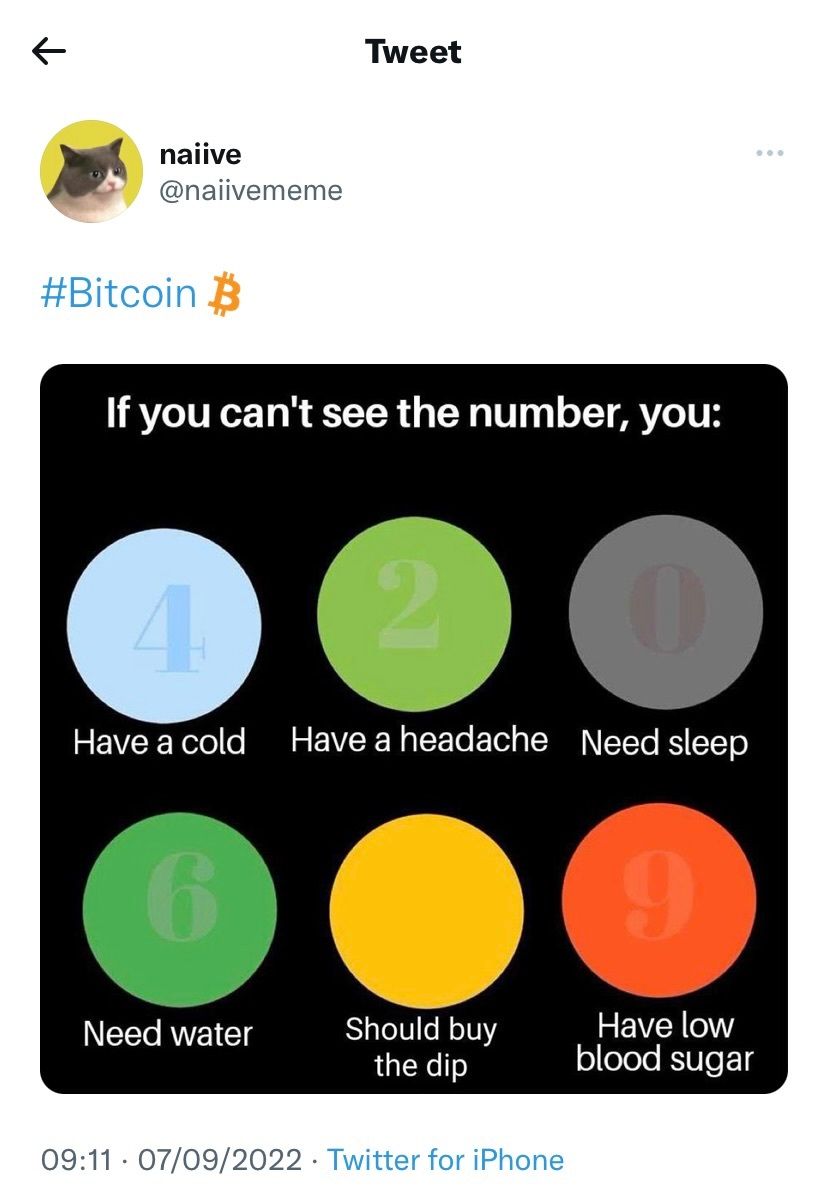The image size is (828, 1201).
Task: Open the #Bitcoin hashtag
Action: [x=119, y=294]
